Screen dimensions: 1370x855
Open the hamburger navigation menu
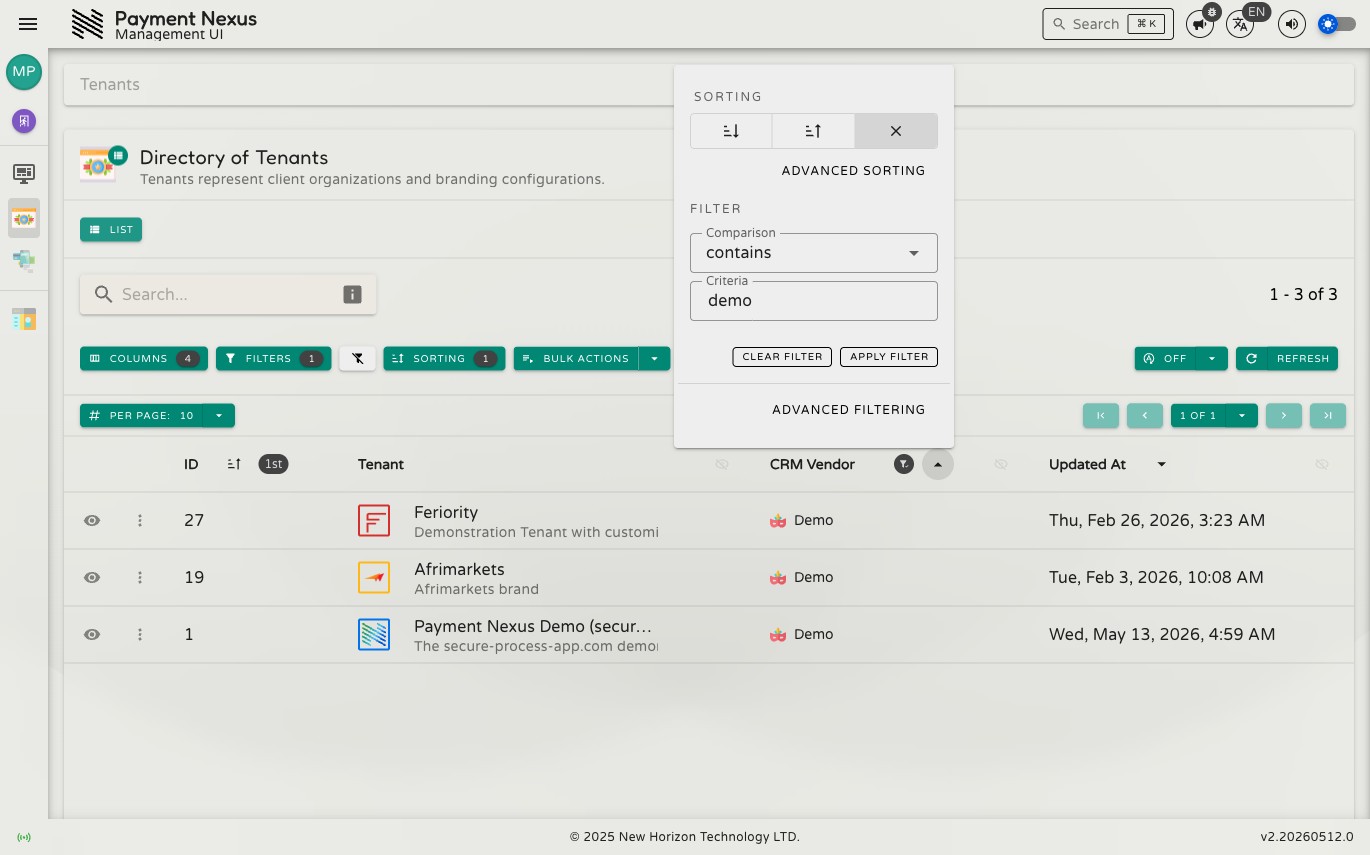click(x=28, y=24)
